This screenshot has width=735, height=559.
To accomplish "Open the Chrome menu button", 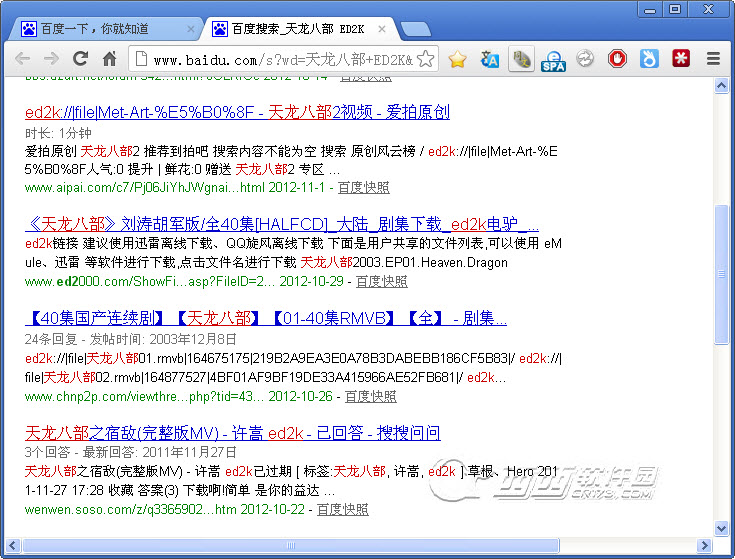I will [713, 59].
